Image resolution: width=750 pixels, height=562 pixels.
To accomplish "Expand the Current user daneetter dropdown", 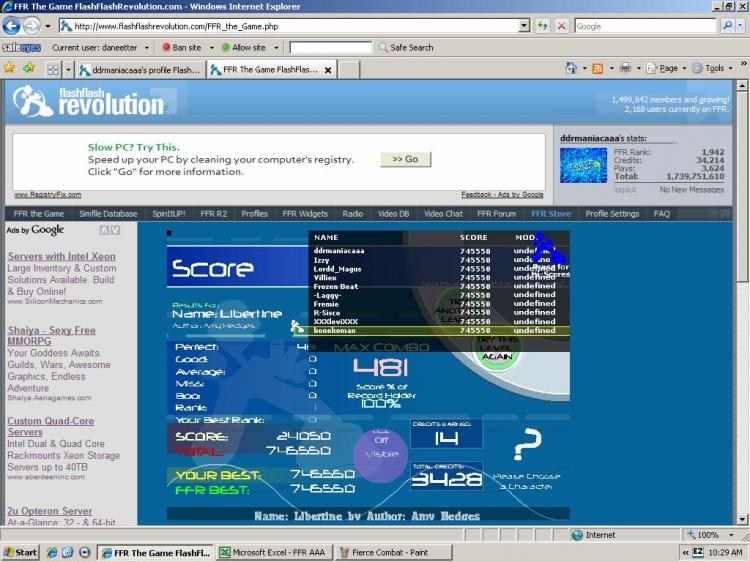I will (x=147, y=48).
